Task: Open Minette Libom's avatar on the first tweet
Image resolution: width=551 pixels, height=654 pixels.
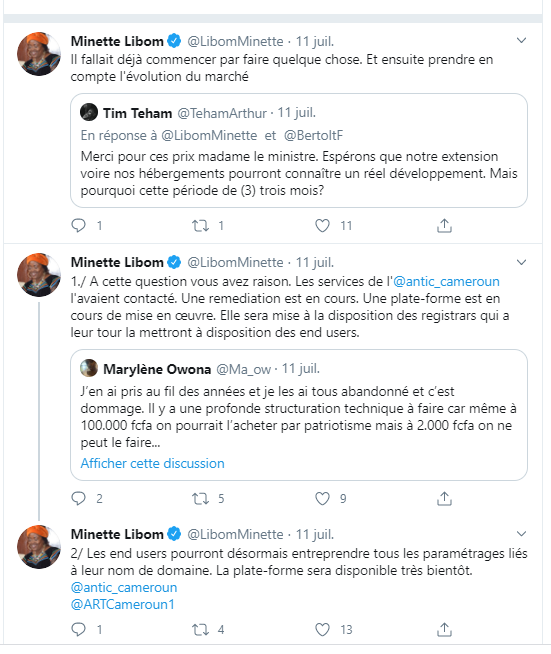Action: tap(39, 54)
